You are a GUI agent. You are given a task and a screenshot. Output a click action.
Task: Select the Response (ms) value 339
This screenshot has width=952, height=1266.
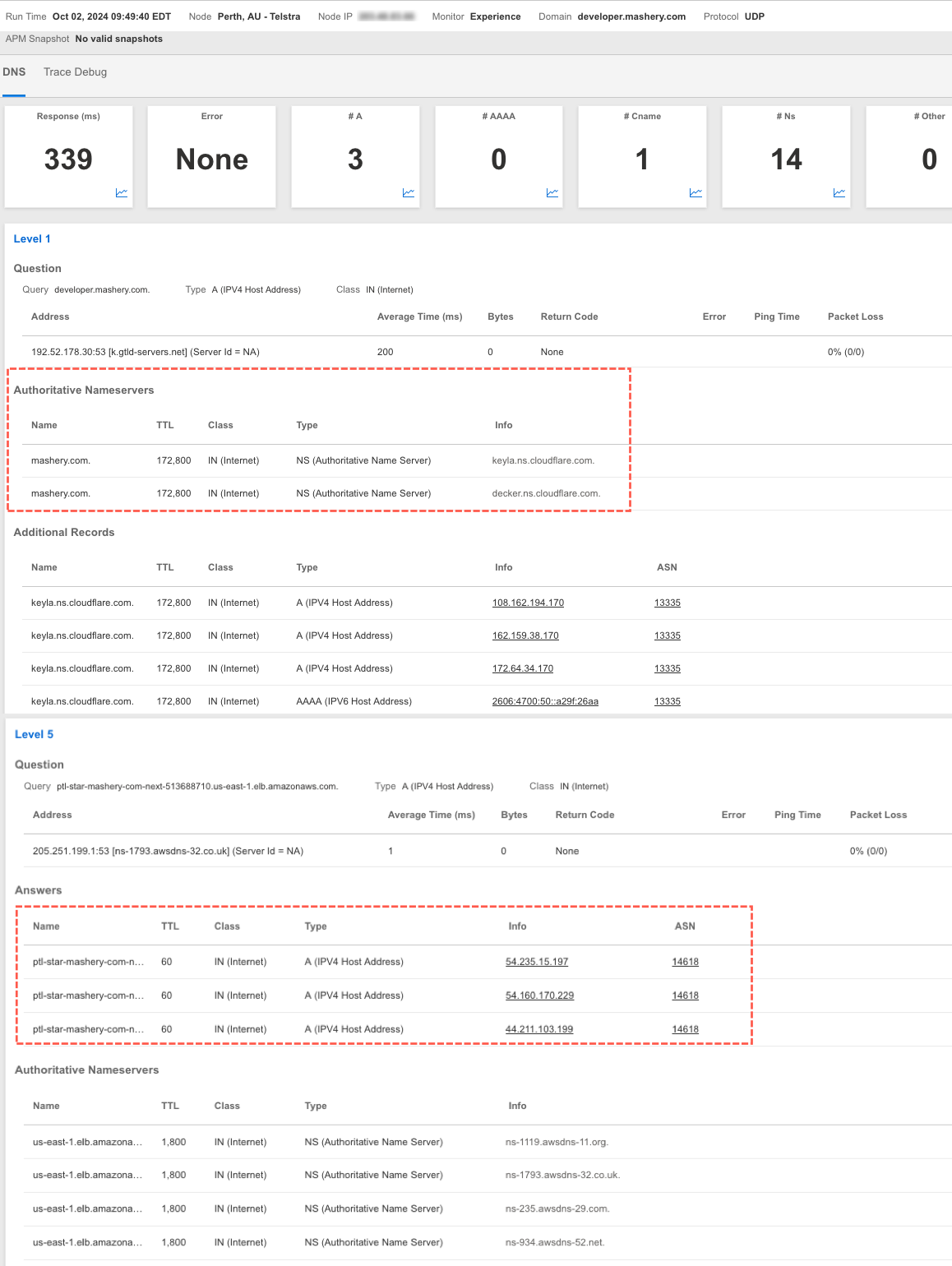click(x=68, y=159)
